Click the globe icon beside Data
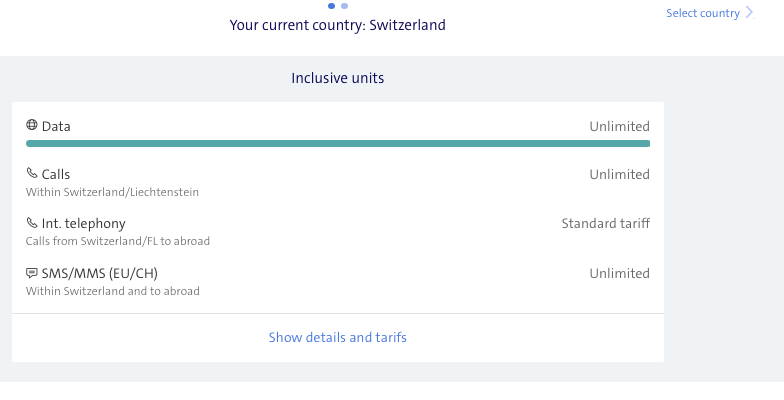The width and height of the screenshot is (784, 400). click(x=32, y=126)
